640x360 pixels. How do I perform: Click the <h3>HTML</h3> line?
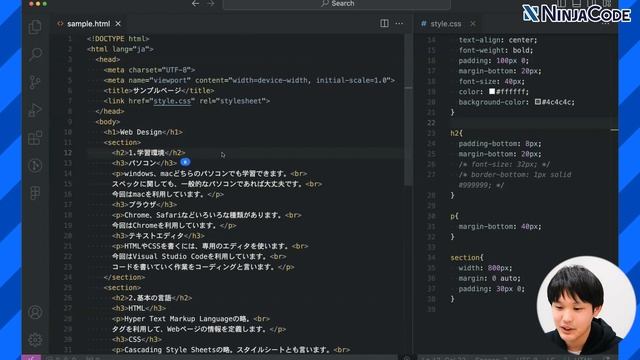(x=139, y=308)
